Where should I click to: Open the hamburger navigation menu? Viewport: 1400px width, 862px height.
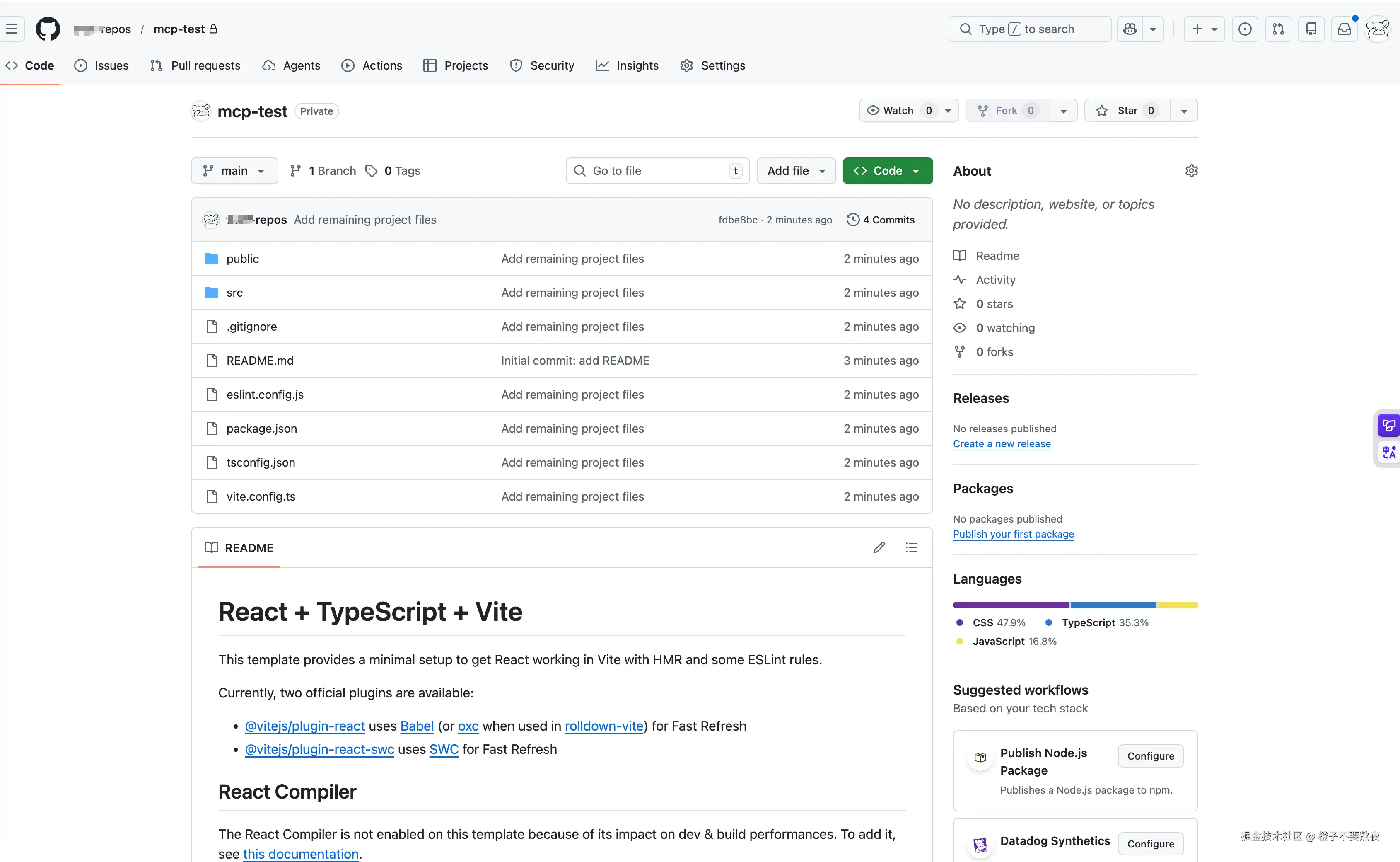point(12,29)
